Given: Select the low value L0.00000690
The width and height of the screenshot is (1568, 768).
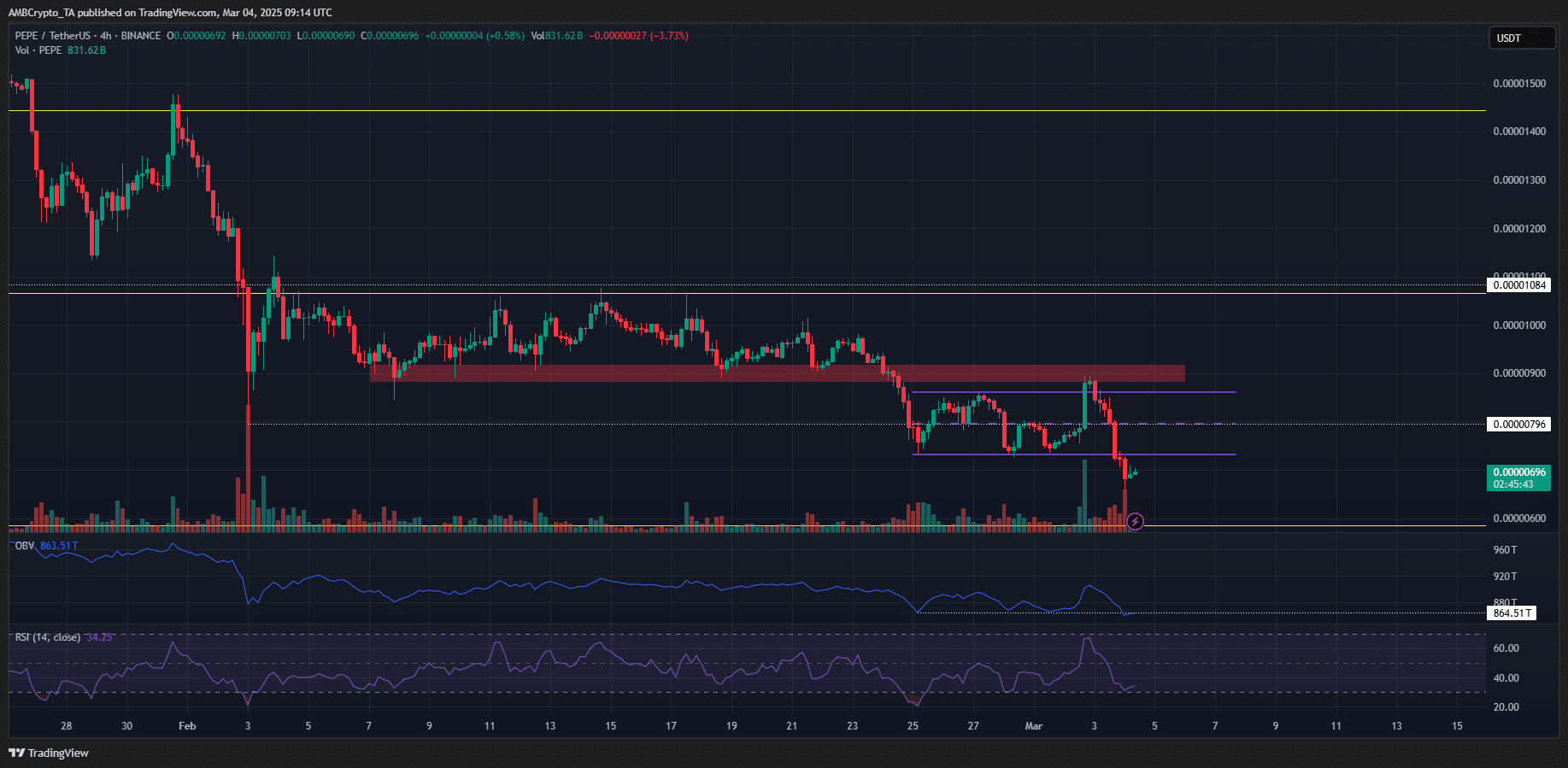Looking at the screenshot, I should coord(326,36).
